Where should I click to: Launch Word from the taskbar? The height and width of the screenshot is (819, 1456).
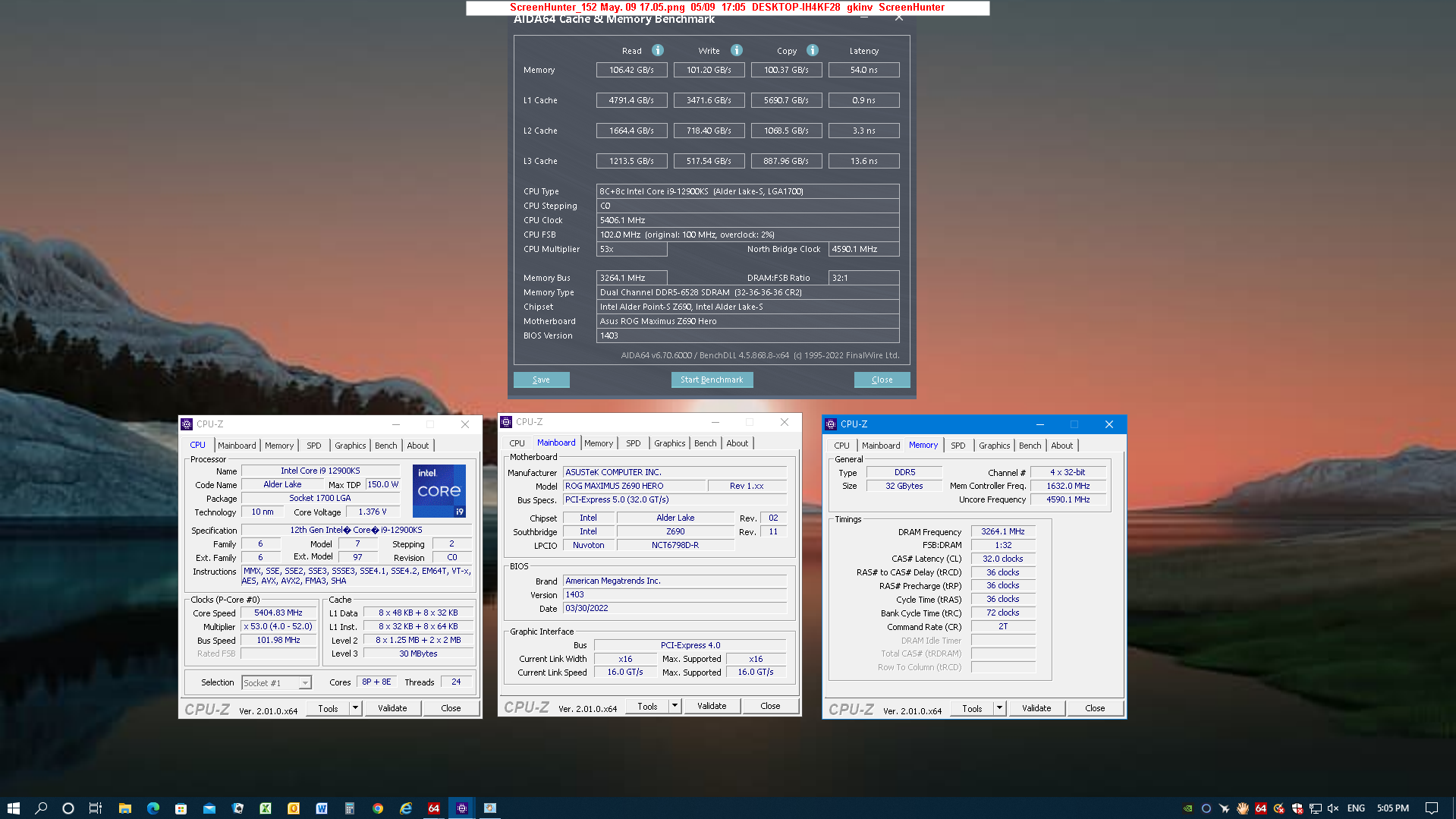[x=322, y=808]
